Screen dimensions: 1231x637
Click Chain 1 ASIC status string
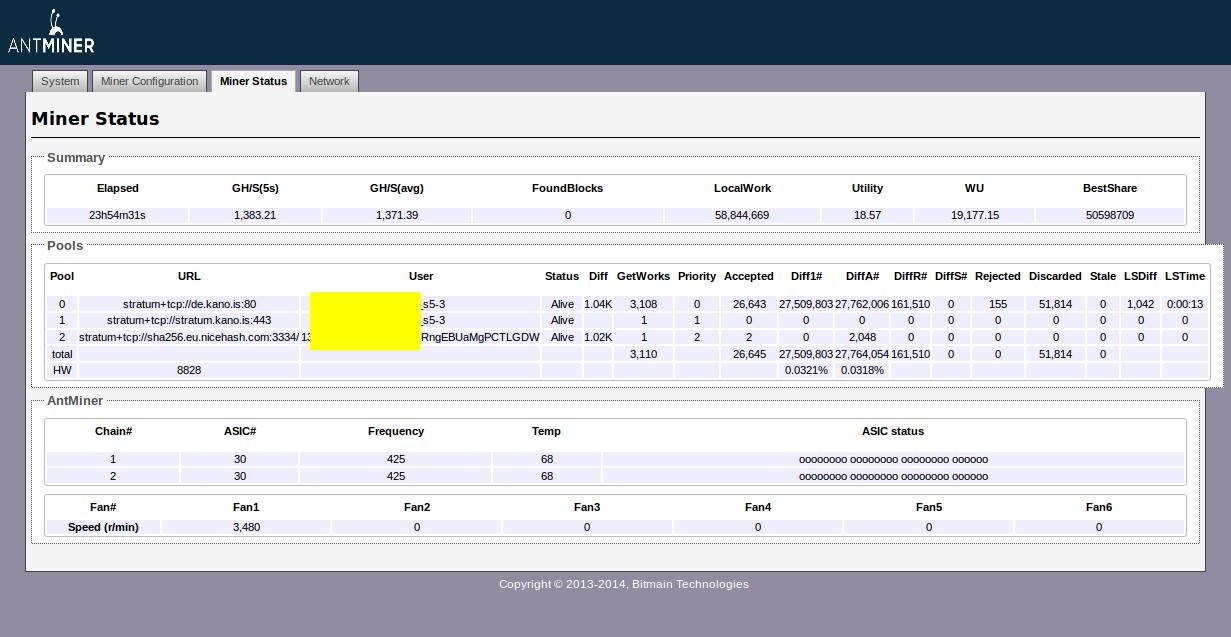(x=893, y=460)
